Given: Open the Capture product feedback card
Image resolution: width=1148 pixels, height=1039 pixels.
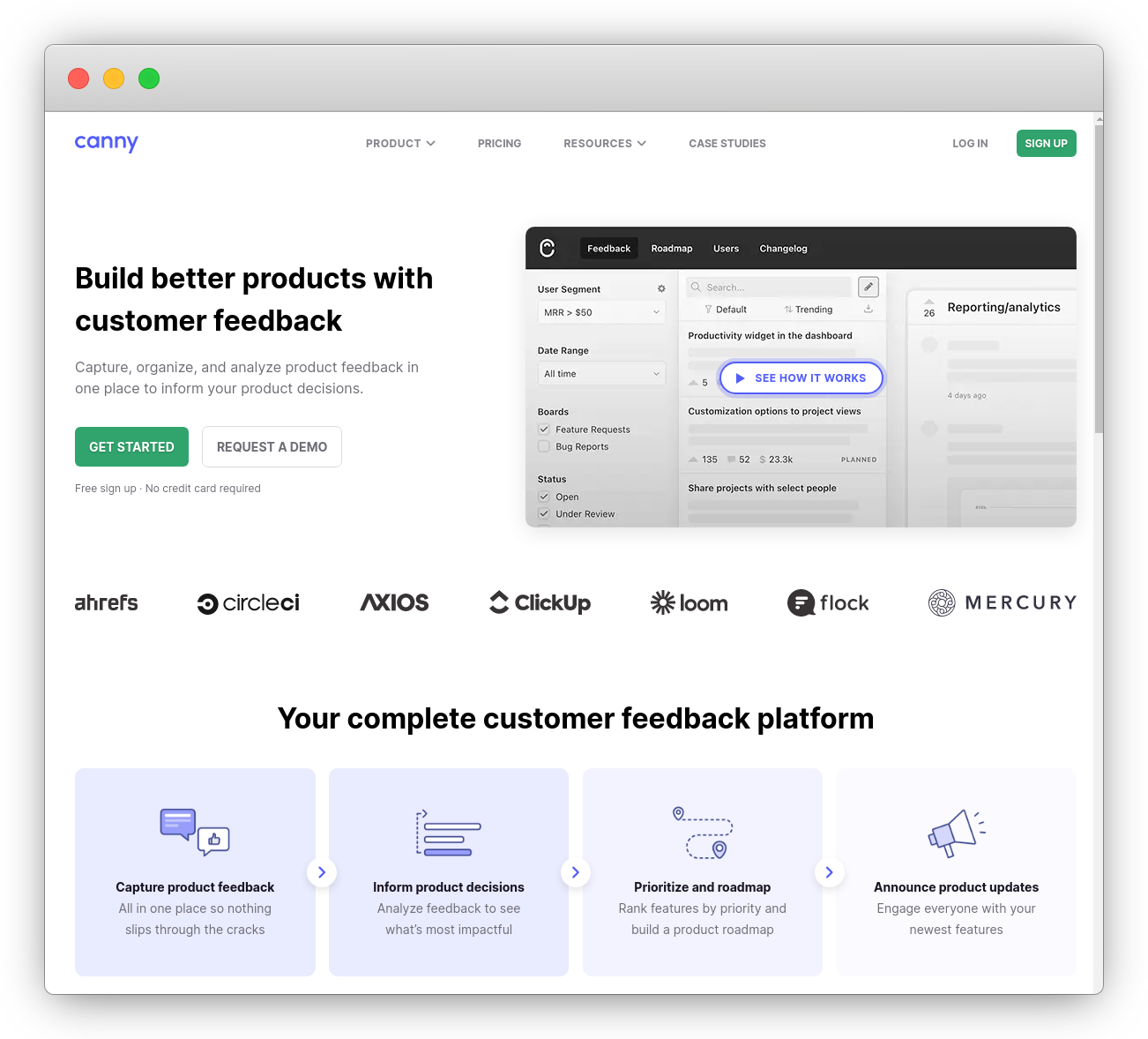Looking at the screenshot, I should point(195,872).
